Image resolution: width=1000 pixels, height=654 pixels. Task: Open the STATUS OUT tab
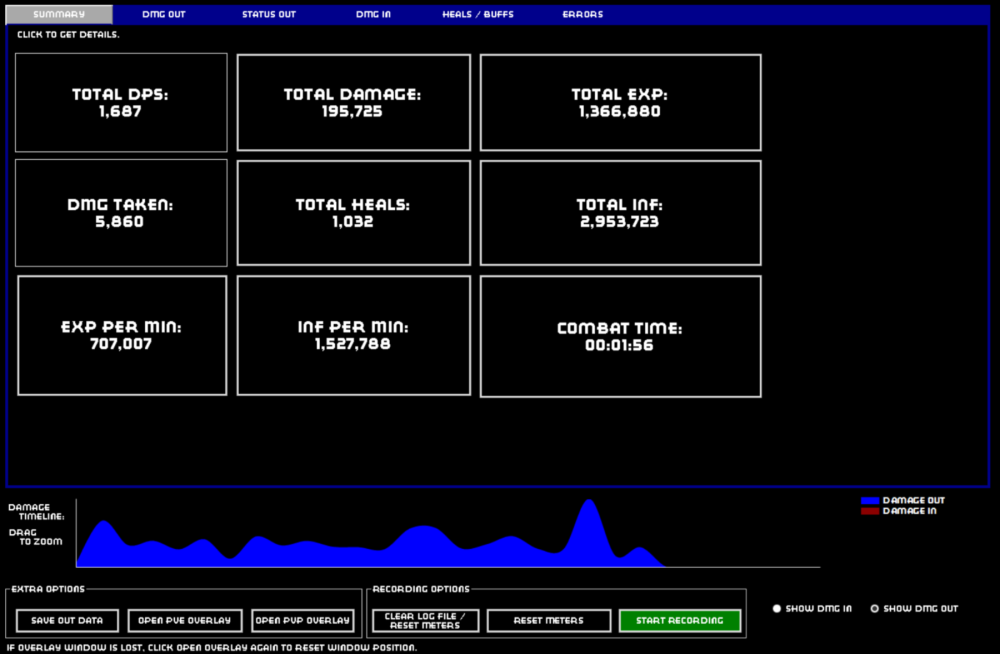click(x=268, y=15)
